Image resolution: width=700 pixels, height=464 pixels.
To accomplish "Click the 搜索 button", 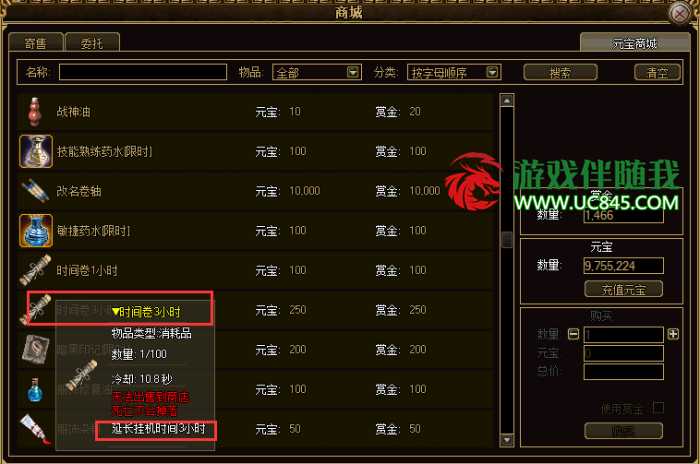I will (x=560, y=72).
